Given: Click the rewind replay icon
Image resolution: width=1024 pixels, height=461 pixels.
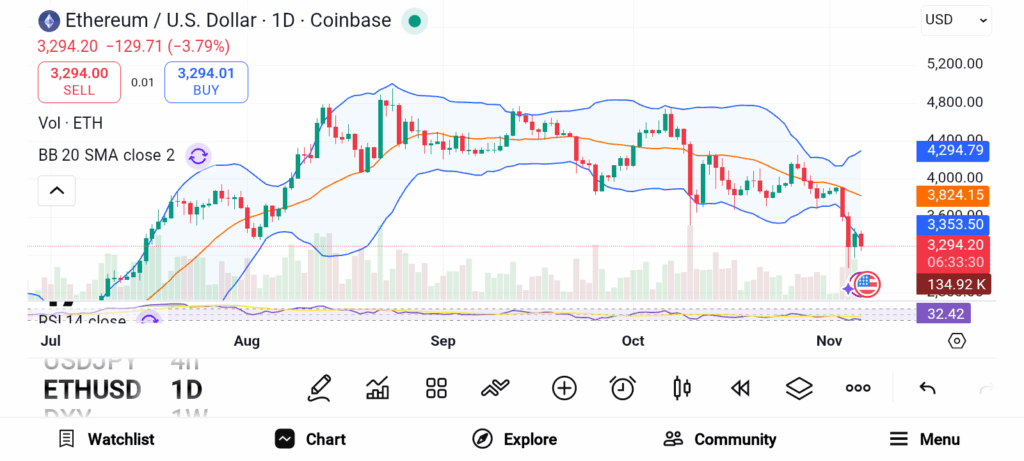Looking at the screenshot, I should point(740,388).
